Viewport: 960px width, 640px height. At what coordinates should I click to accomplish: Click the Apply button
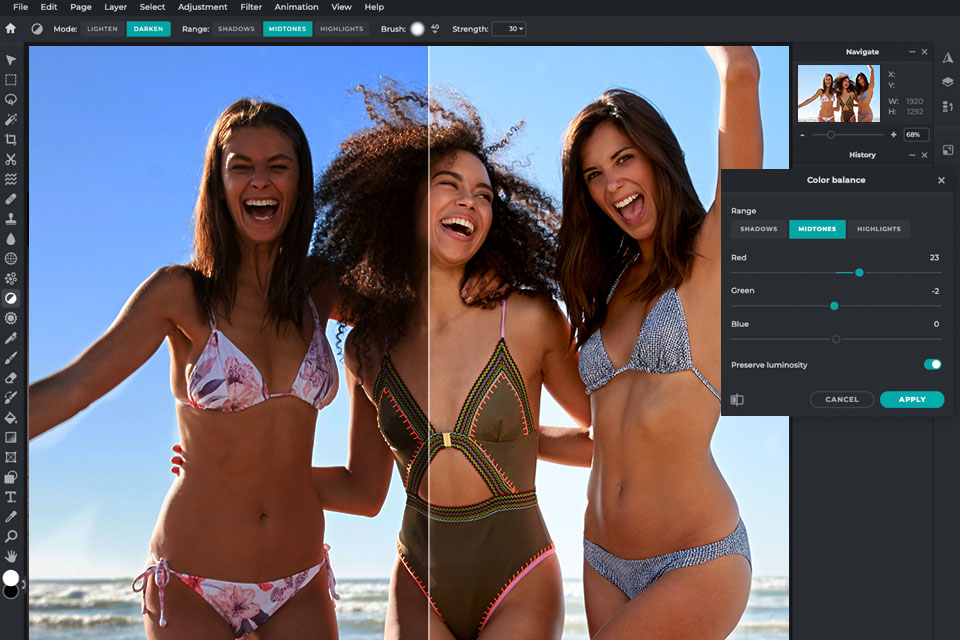[912, 399]
